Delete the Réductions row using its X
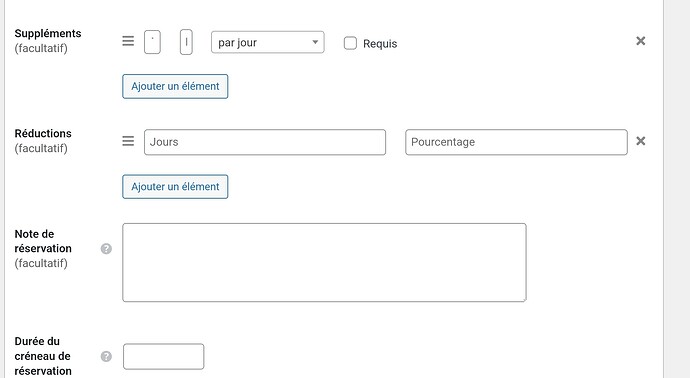 641,141
